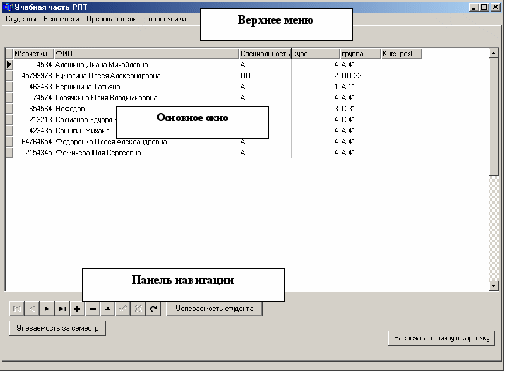506x372 pixels.
Task: Open the Студенты menu
Action: tap(21, 19)
